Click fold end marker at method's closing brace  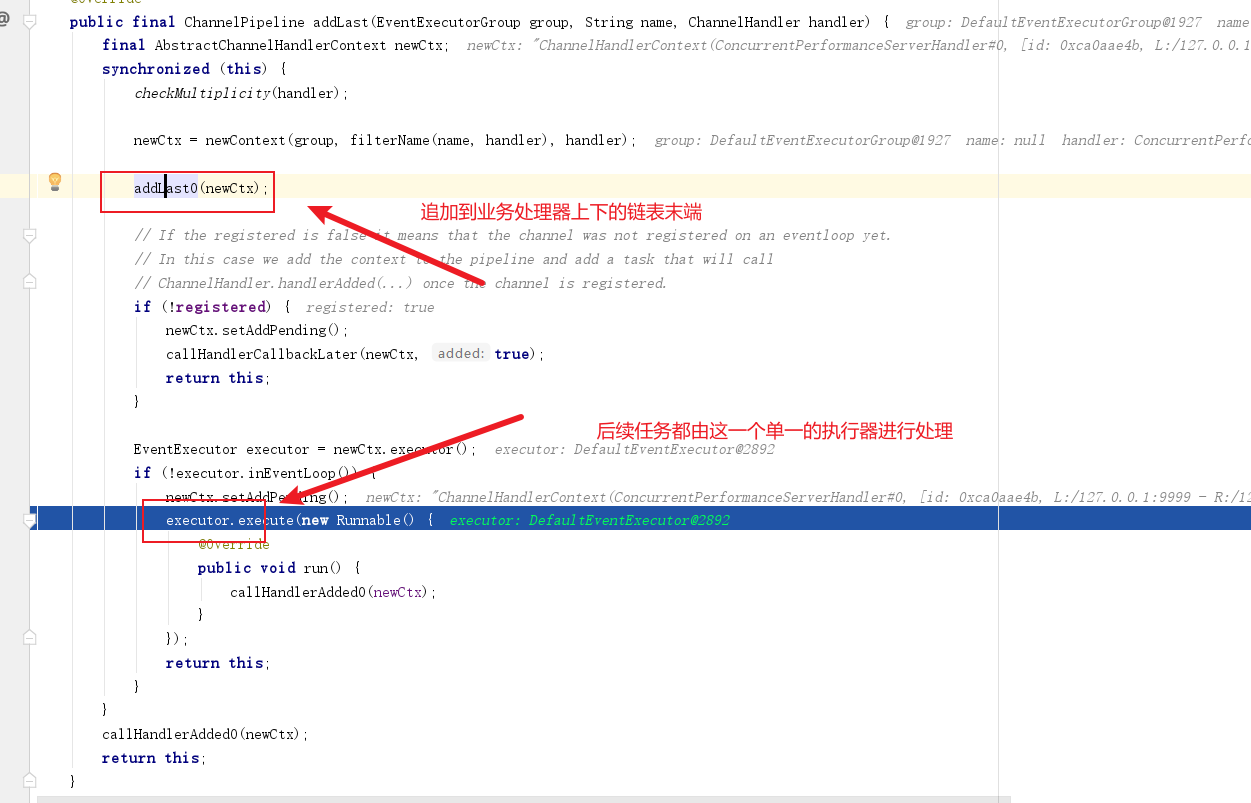coord(30,781)
